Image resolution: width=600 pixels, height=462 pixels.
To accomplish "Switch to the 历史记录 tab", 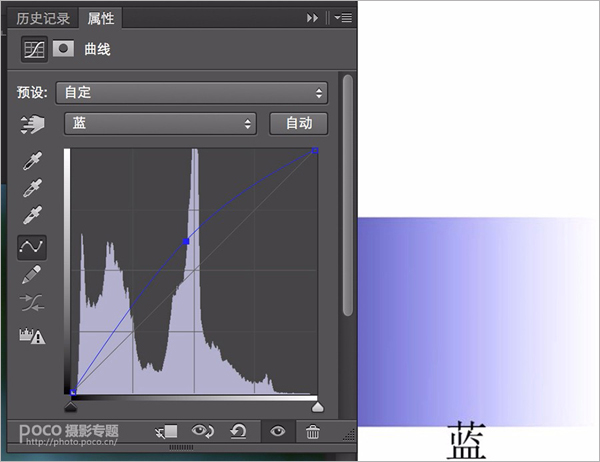I will click(x=43, y=18).
